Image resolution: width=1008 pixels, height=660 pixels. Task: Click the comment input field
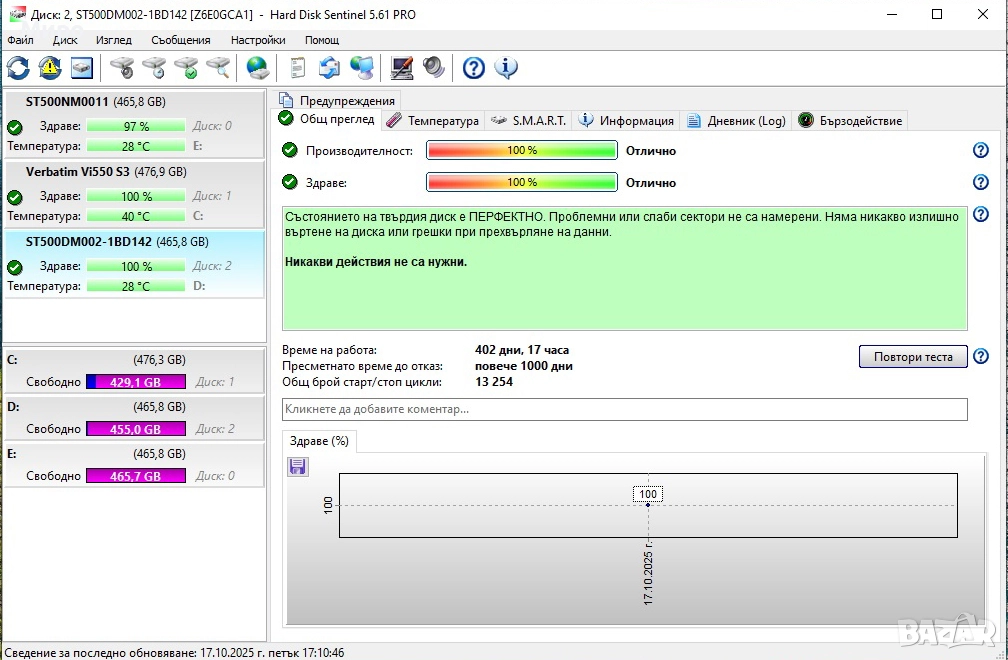click(624, 409)
